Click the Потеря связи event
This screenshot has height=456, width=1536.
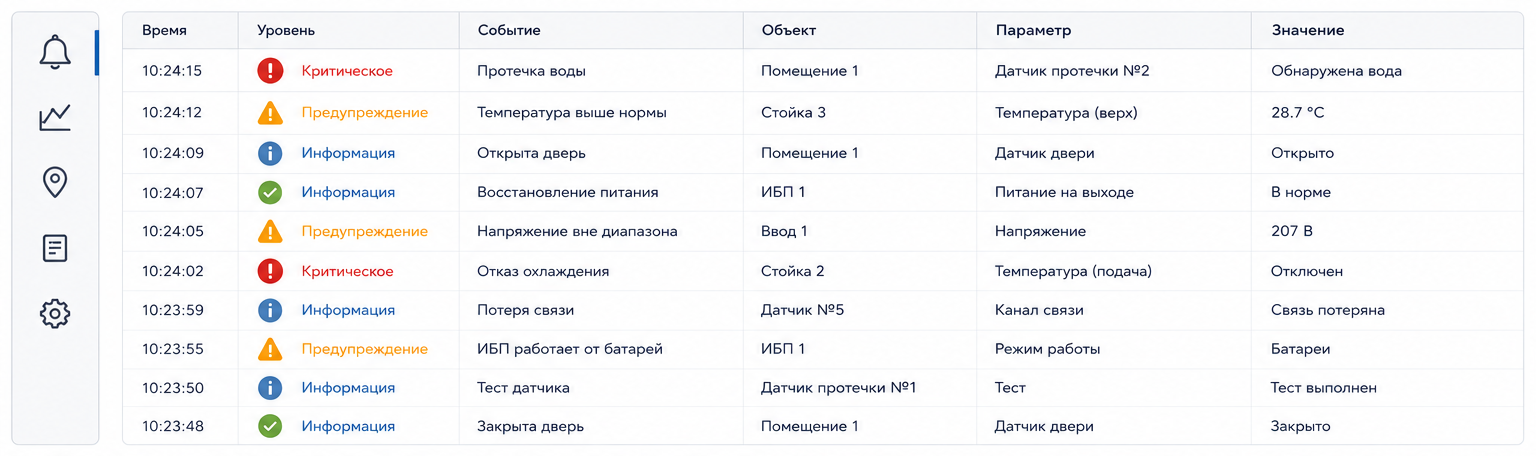(x=525, y=310)
